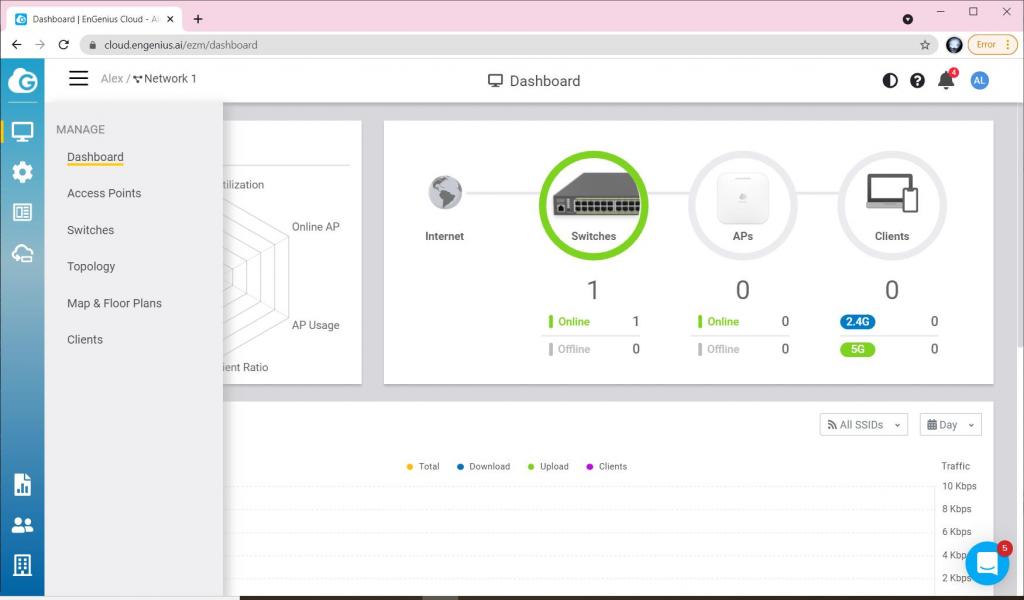Go back in browser history
1024x600 pixels.
[16, 45]
